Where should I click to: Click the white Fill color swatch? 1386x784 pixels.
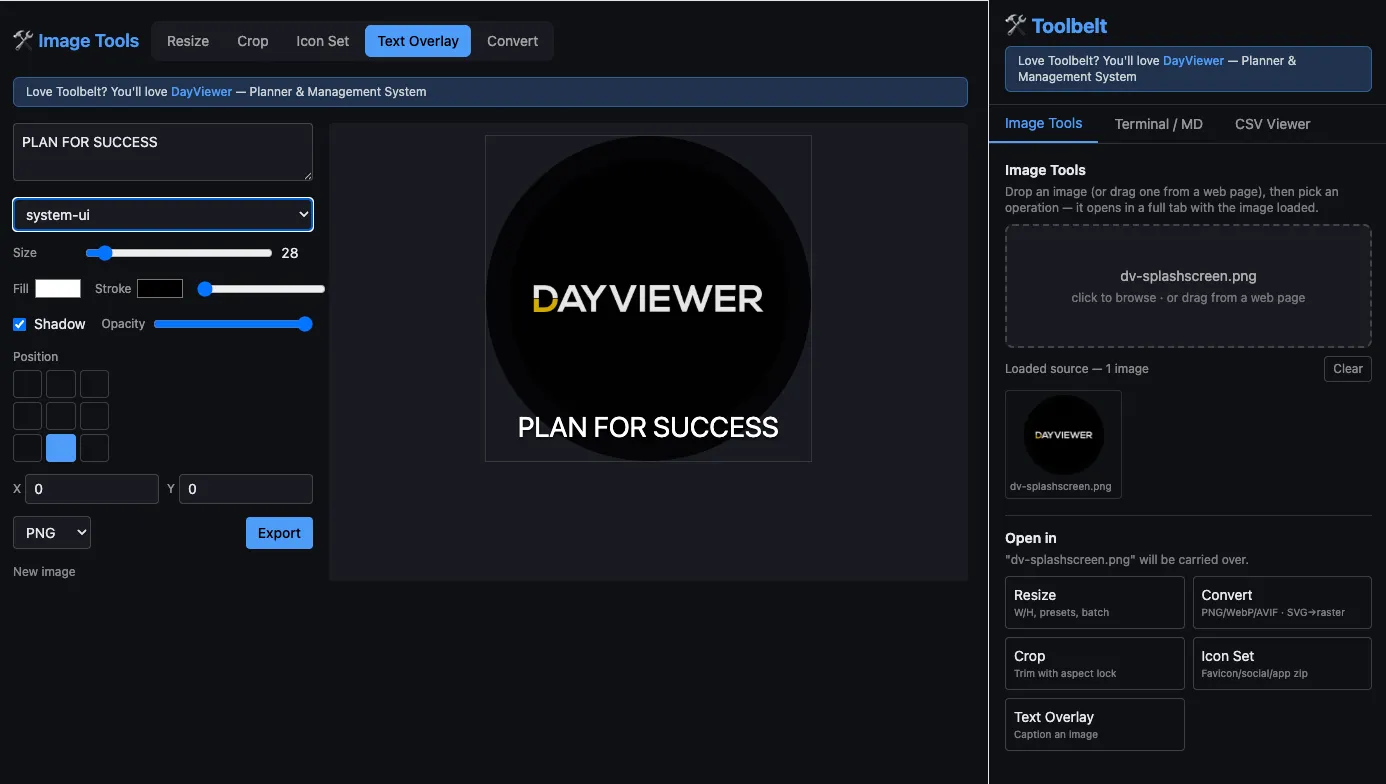pyautogui.click(x=58, y=288)
